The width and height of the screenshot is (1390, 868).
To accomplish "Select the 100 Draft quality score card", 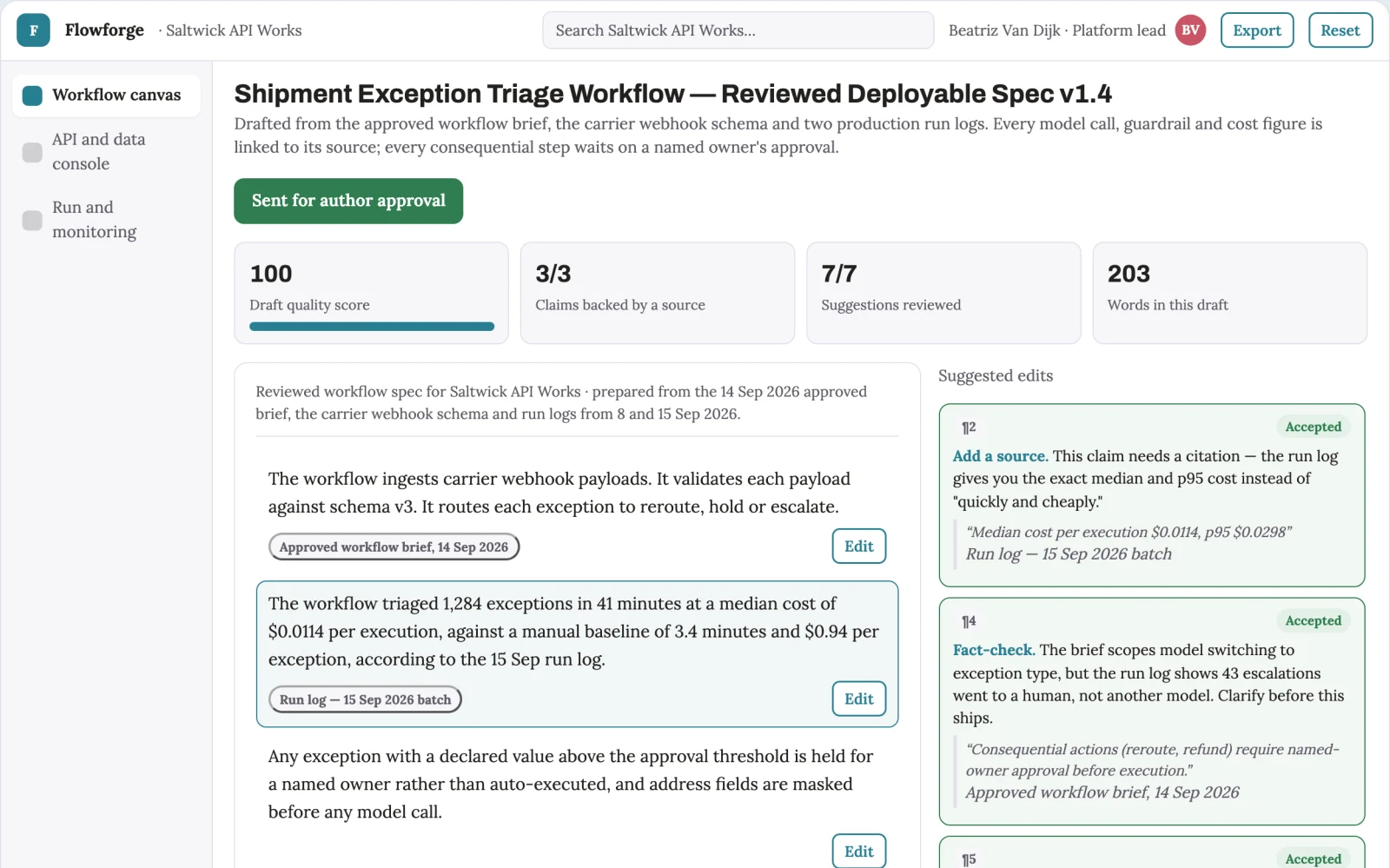I will coord(371,293).
